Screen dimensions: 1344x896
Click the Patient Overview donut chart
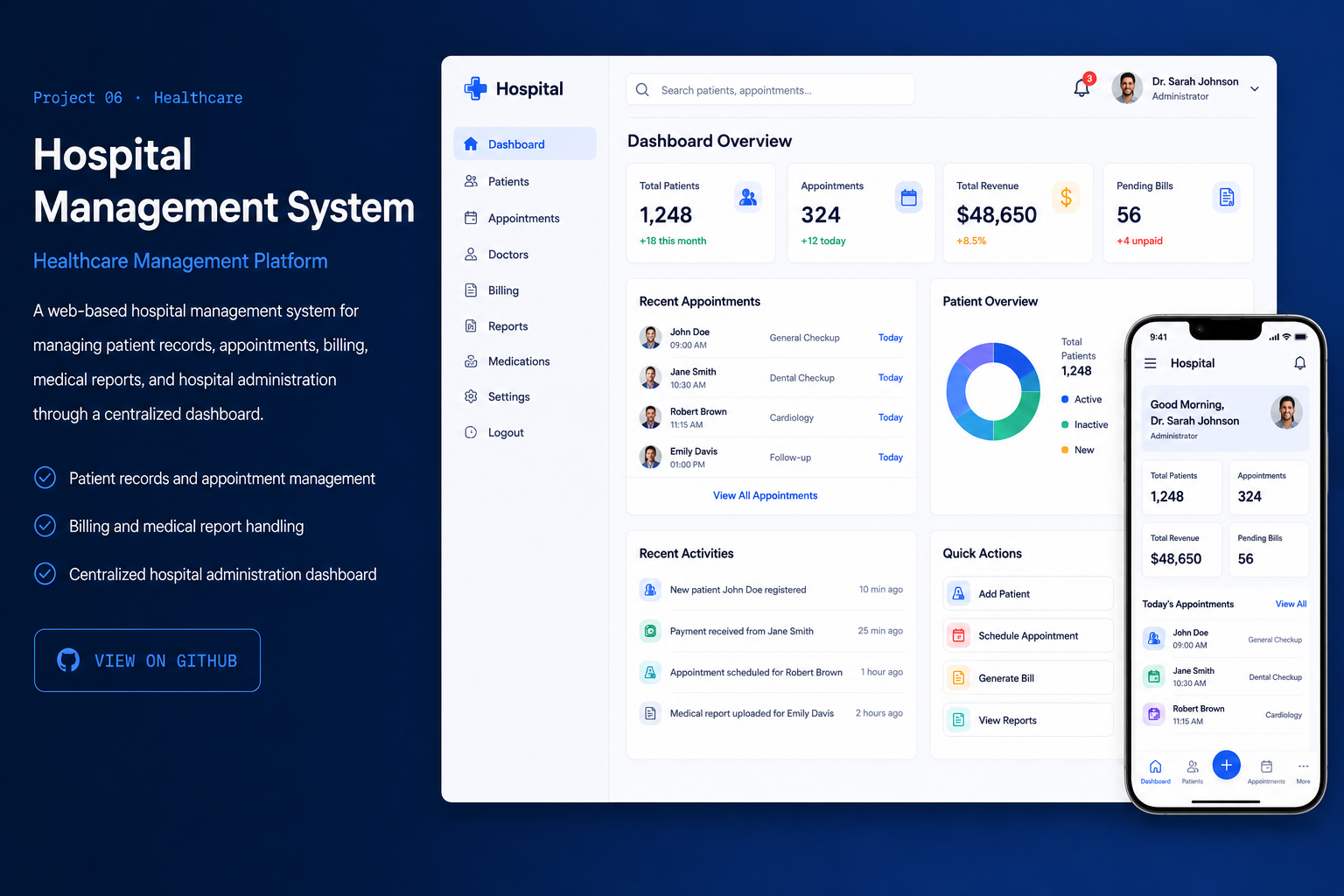pos(993,391)
